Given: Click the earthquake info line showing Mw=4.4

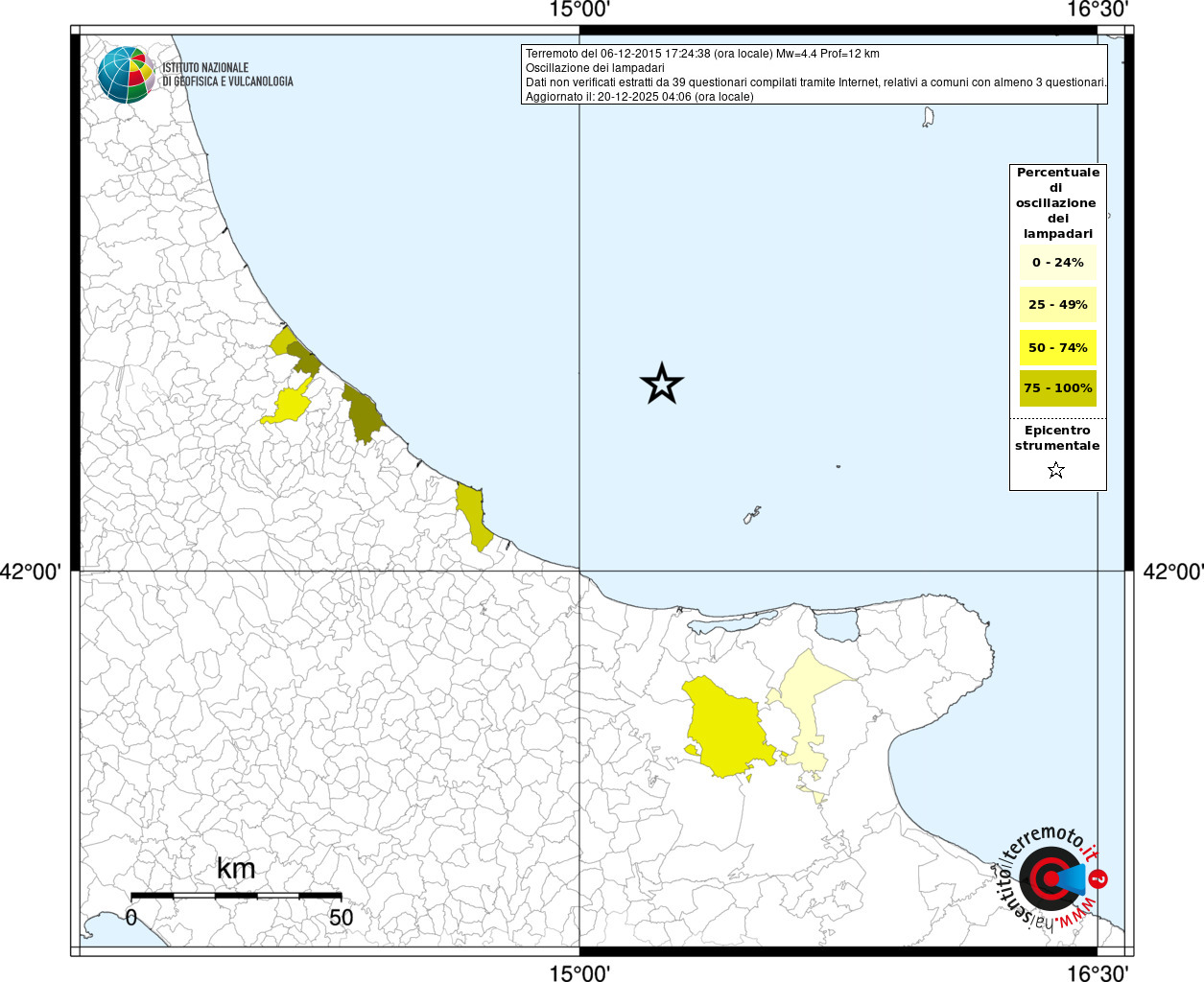Looking at the screenshot, I should coord(702,54).
